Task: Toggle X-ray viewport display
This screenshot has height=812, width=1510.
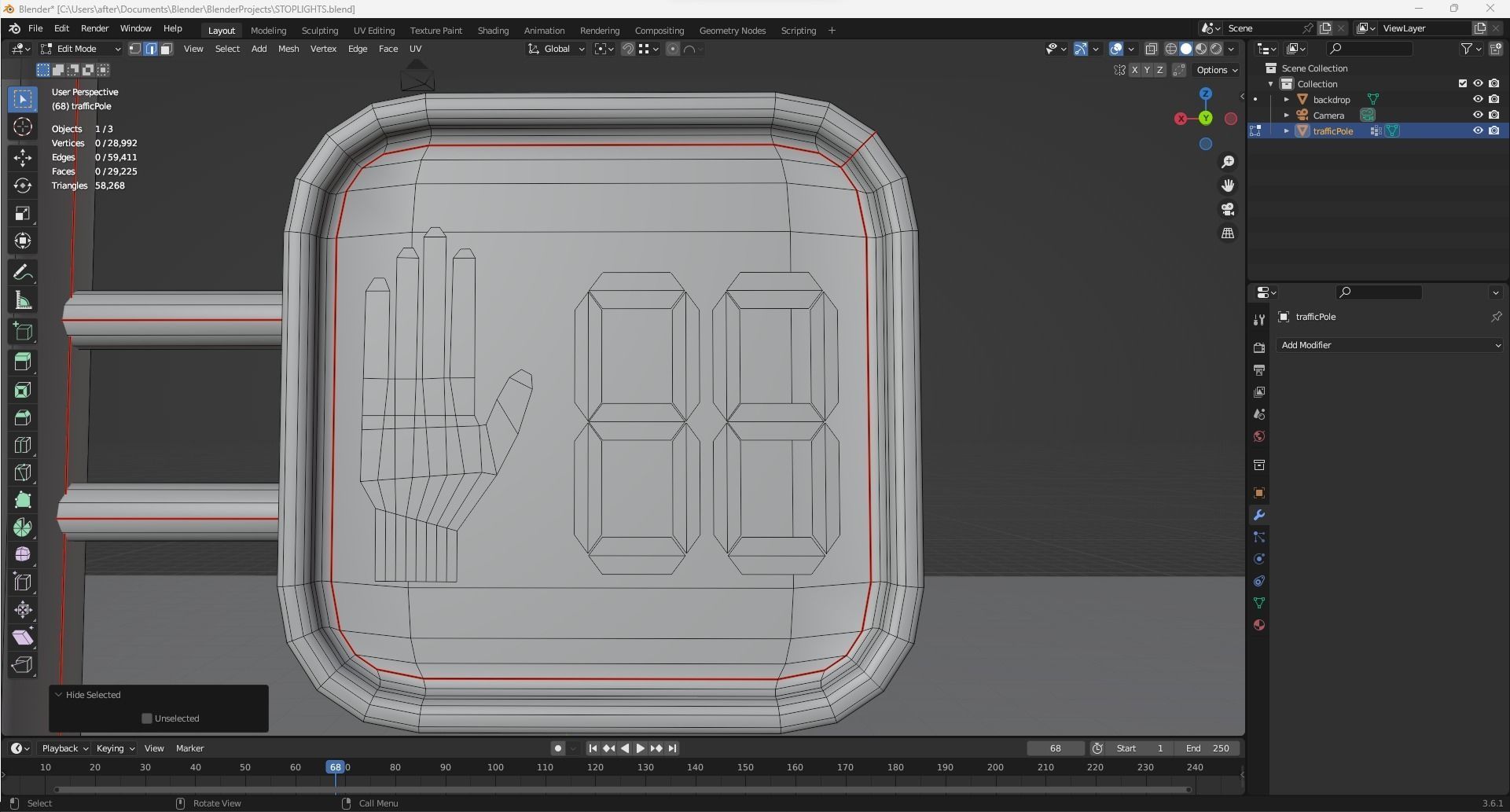Action: point(1152,49)
